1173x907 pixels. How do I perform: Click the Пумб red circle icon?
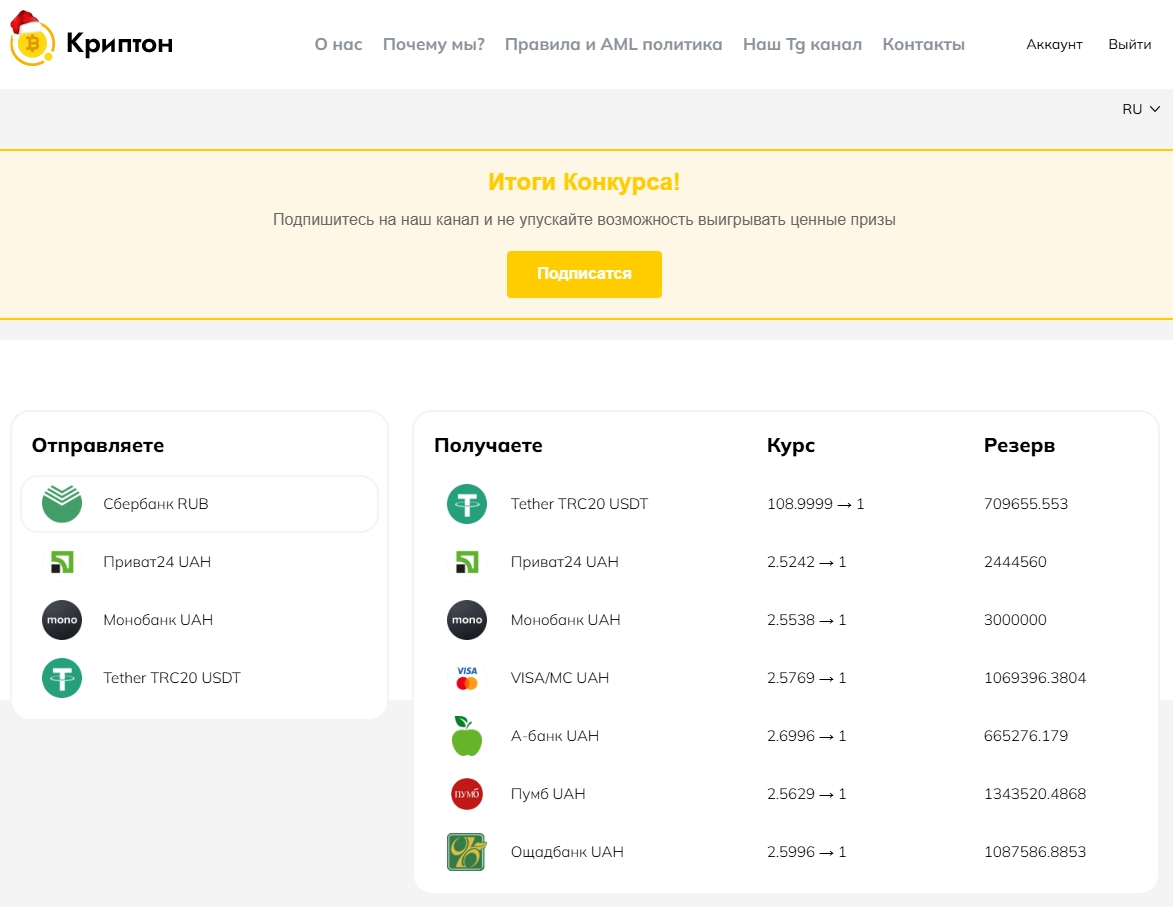pos(466,794)
